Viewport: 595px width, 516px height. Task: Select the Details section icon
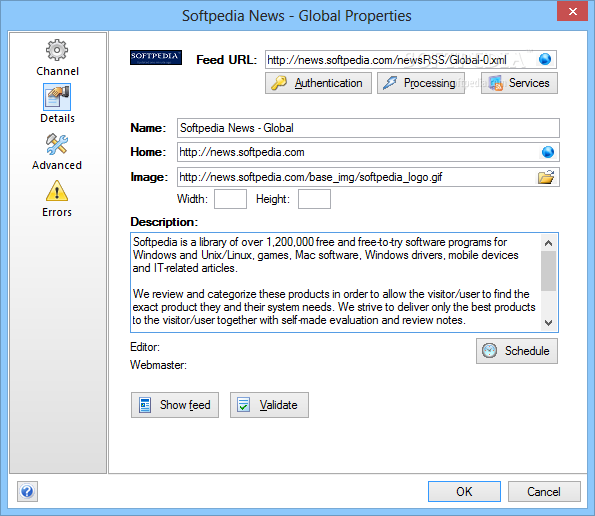(57, 97)
